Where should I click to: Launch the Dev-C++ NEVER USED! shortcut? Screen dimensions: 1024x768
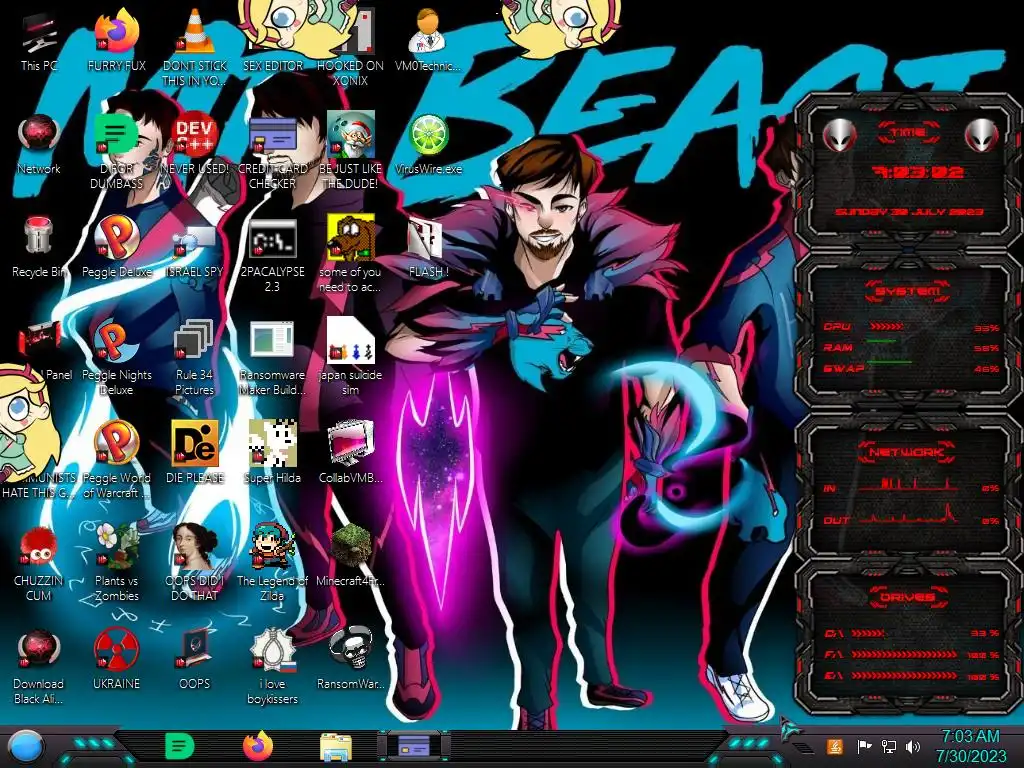195,144
